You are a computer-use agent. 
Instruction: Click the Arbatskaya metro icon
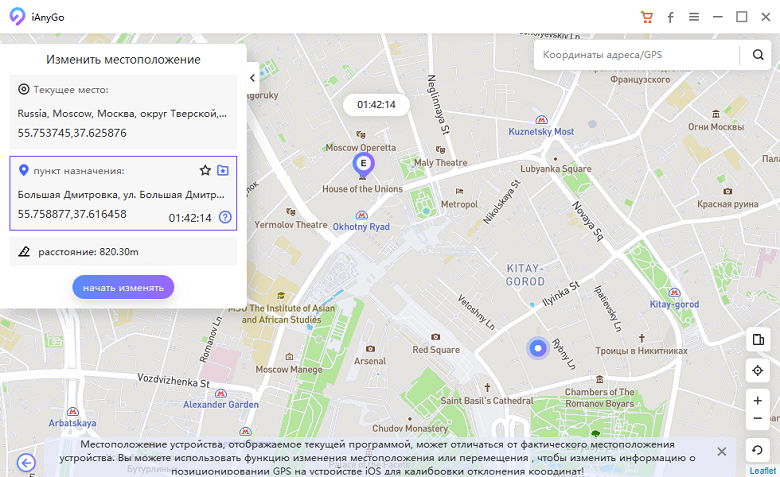click(x=73, y=412)
